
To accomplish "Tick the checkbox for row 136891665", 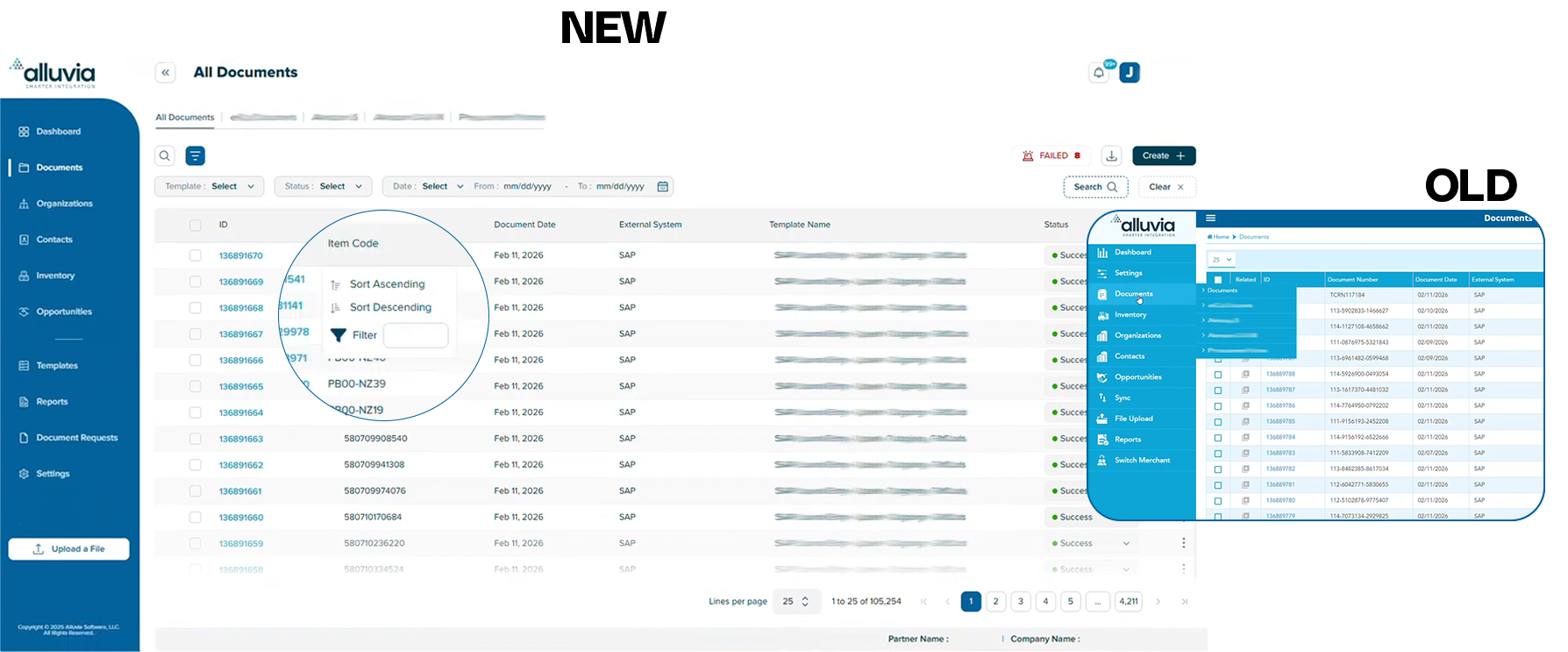I will pyautogui.click(x=195, y=386).
